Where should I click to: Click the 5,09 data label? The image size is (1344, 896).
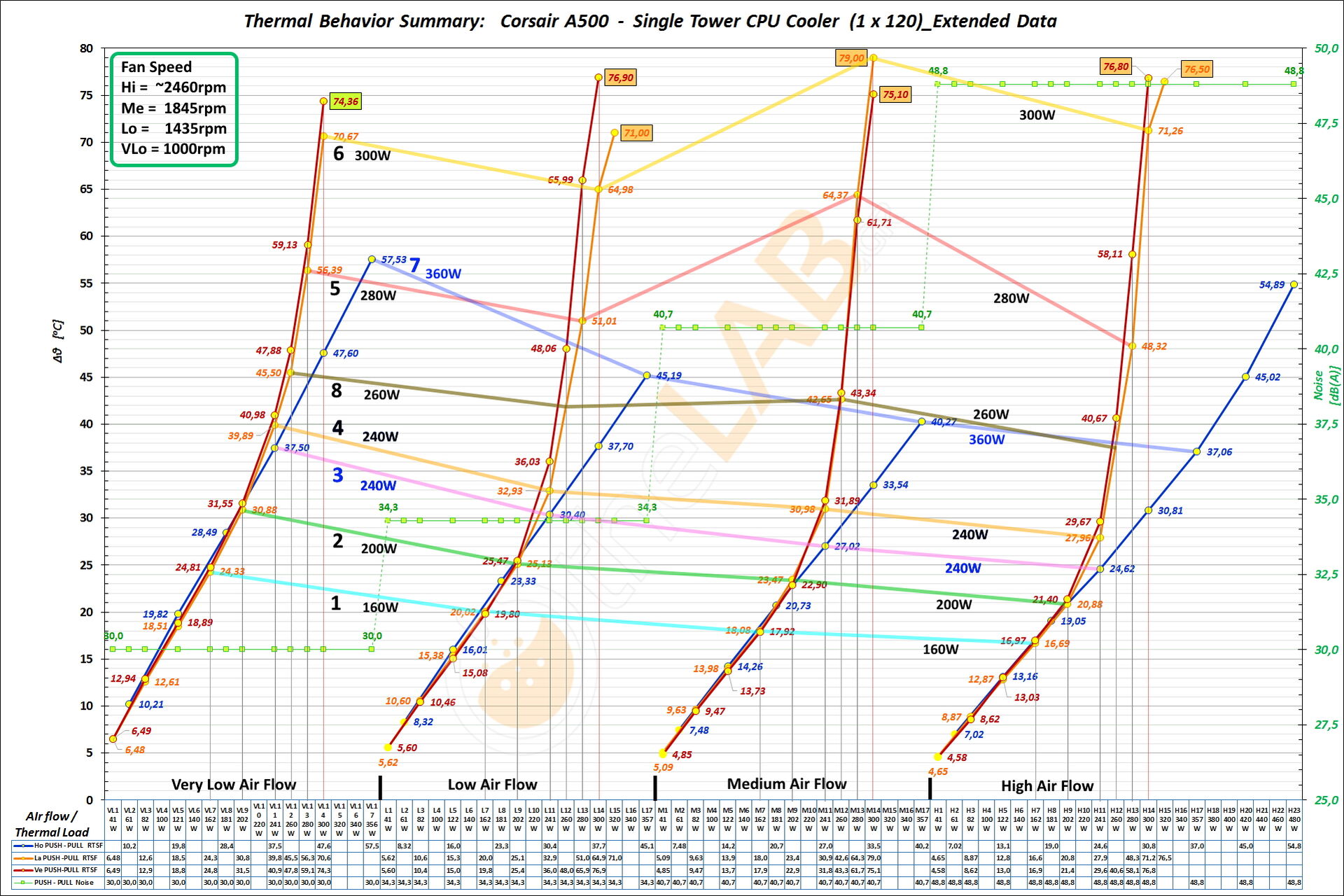tap(663, 767)
